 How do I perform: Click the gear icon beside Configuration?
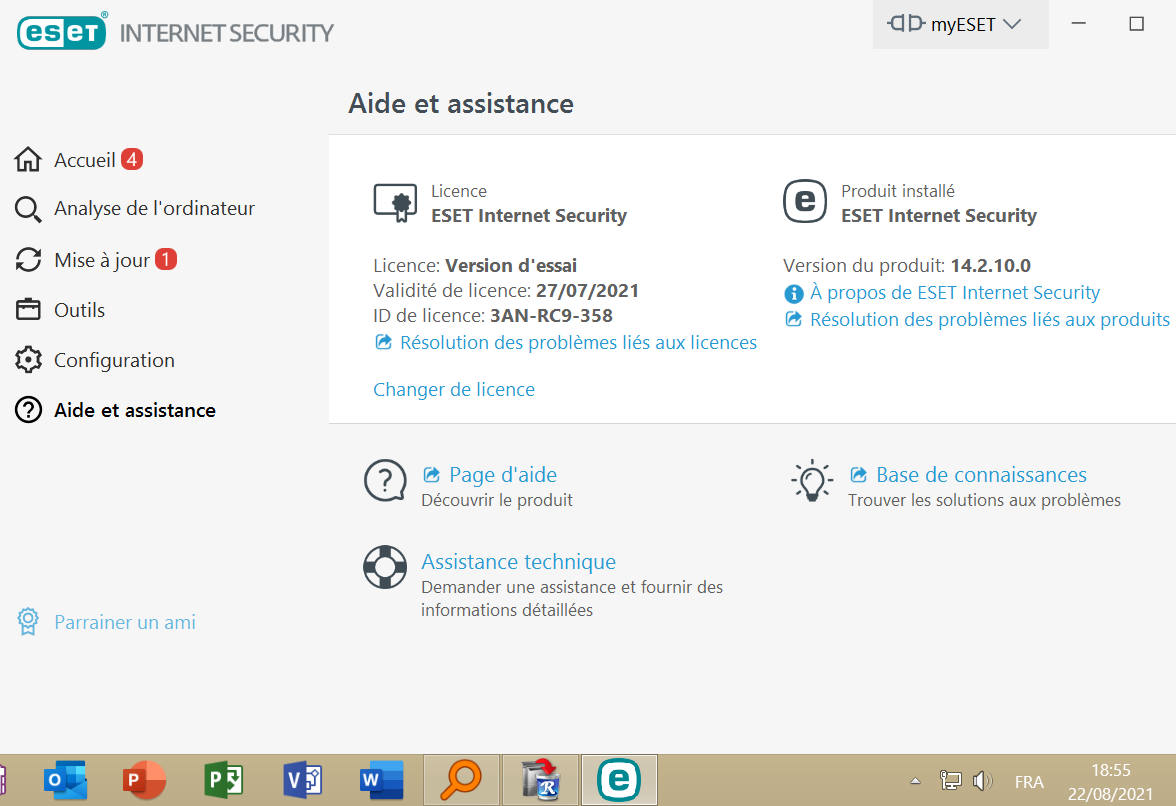(28, 360)
